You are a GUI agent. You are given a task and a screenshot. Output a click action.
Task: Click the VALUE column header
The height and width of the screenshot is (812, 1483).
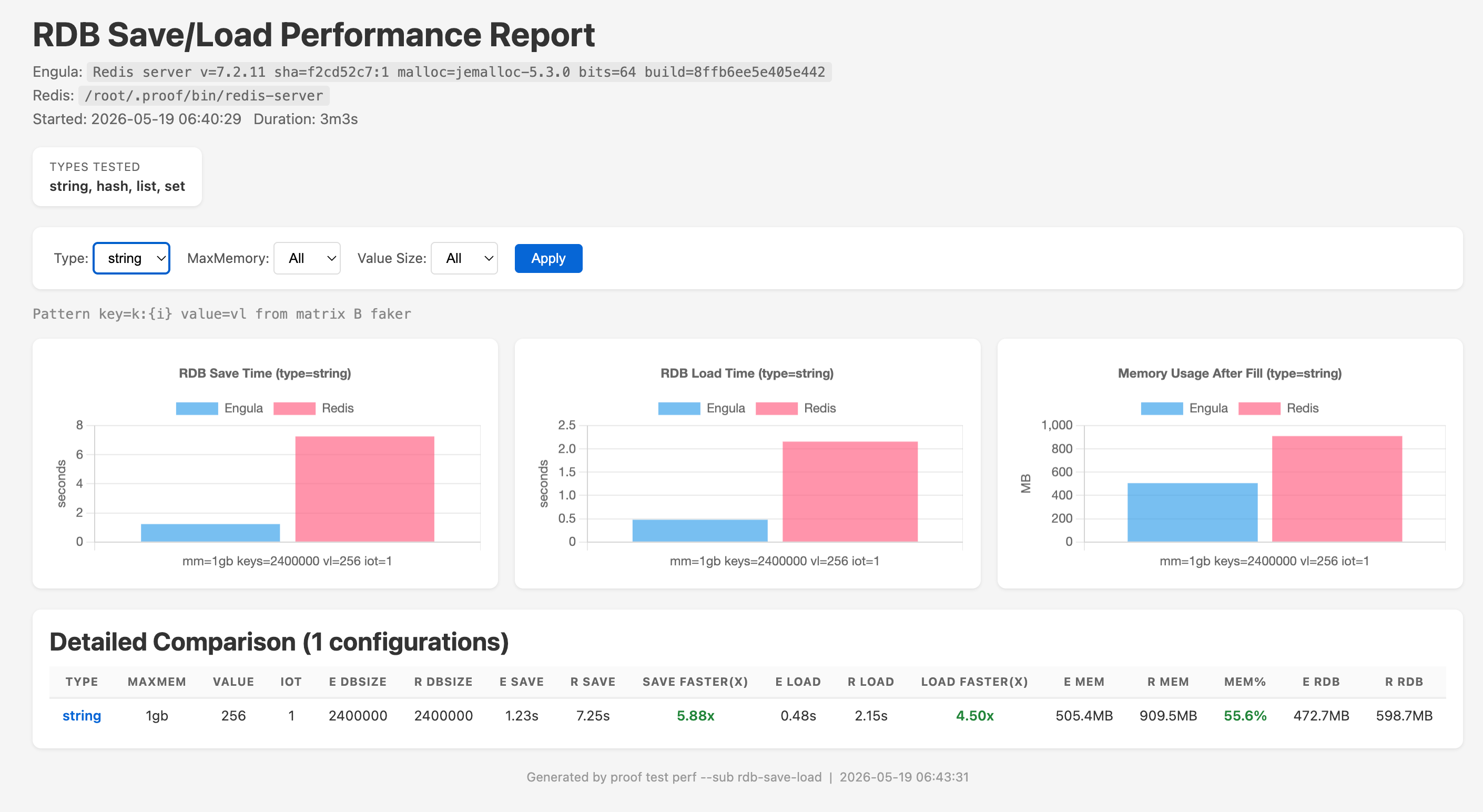click(233, 682)
